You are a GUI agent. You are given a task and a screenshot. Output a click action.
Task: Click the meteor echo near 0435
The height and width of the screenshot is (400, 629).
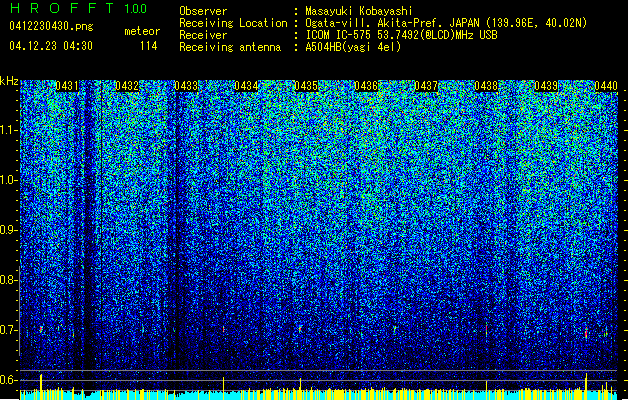point(300,329)
